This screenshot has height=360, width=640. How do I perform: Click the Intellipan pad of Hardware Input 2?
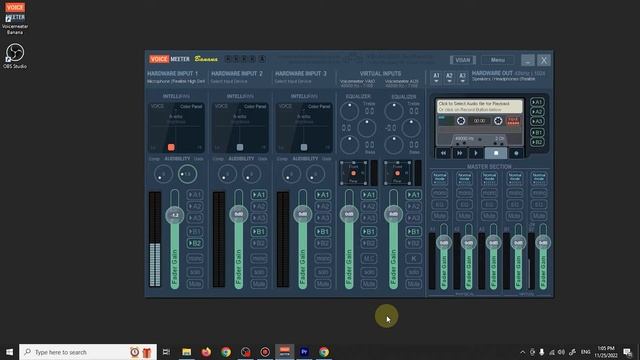240,128
